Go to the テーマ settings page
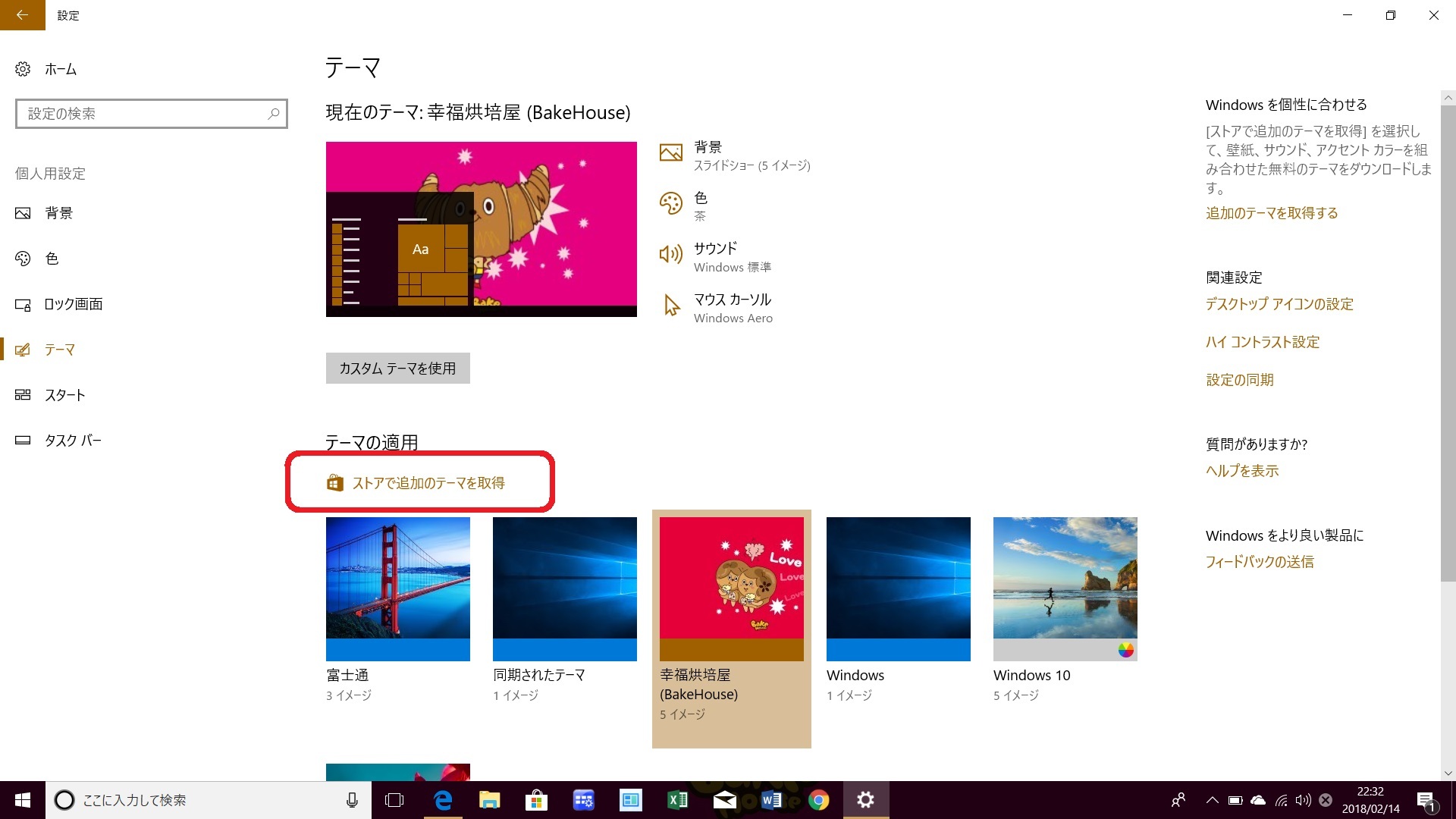This screenshot has height=819, width=1456. click(x=59, y=350)
